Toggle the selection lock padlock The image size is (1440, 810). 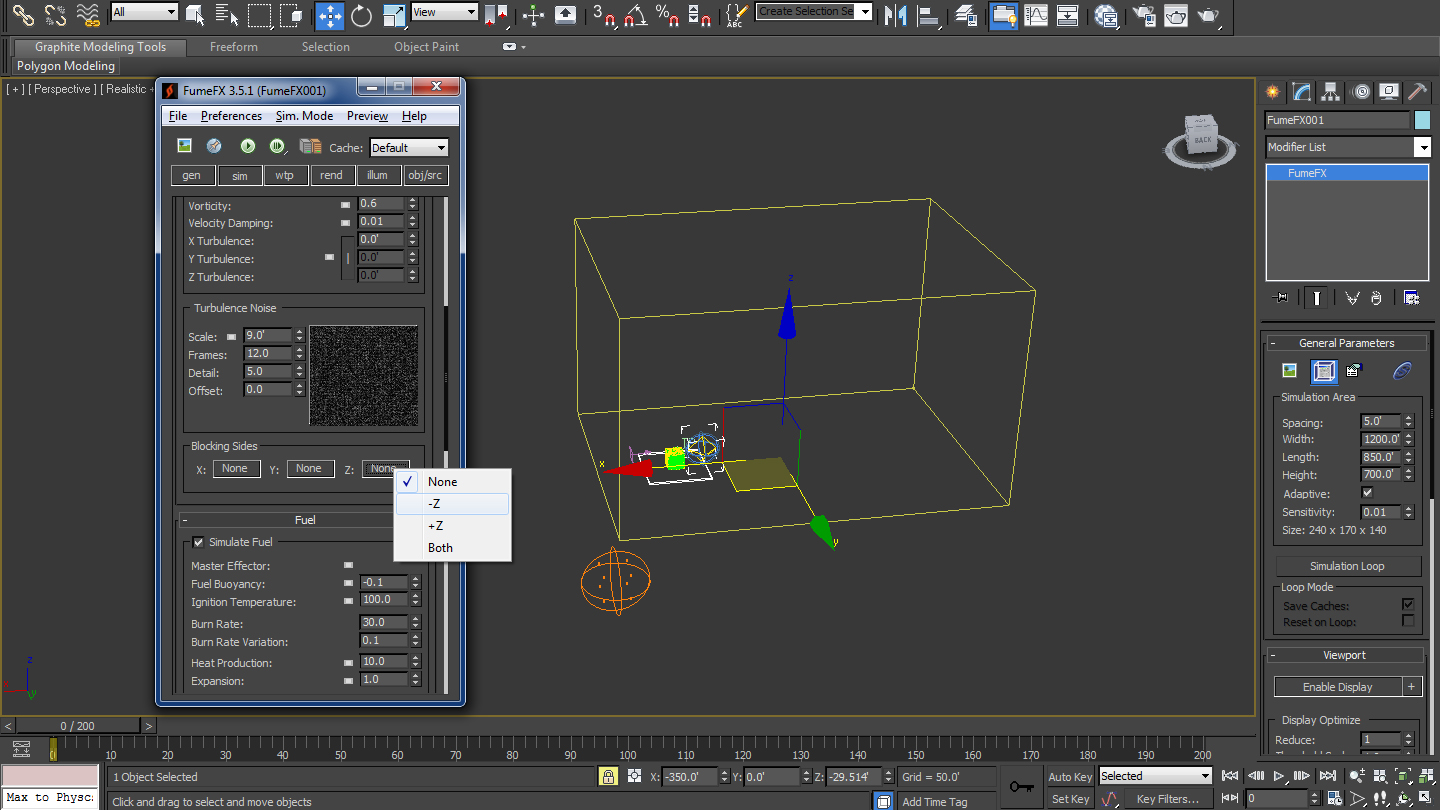click(x=607, y=776)
